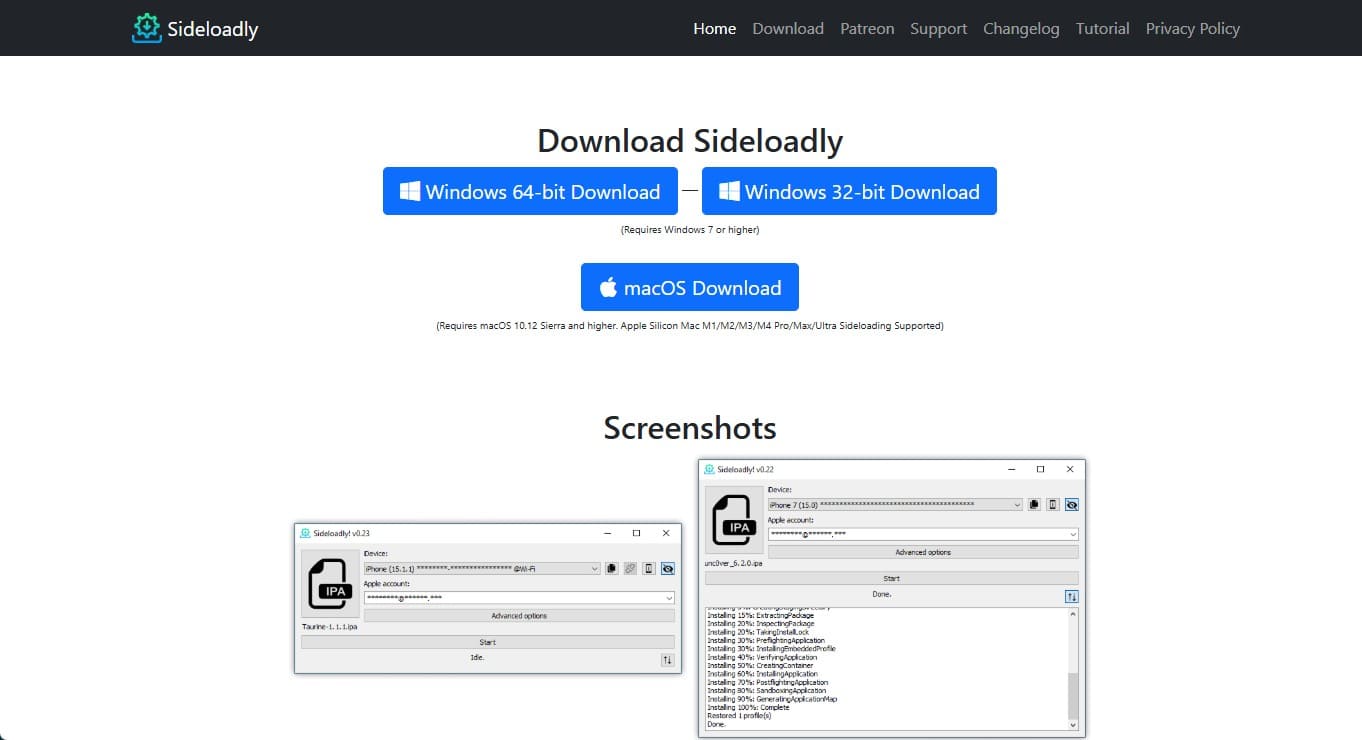The height and width of the screenshot is (740, 1362).
Task: Toggle the log arrows button in the v0.23 window
Action: (x=668, y=660)
